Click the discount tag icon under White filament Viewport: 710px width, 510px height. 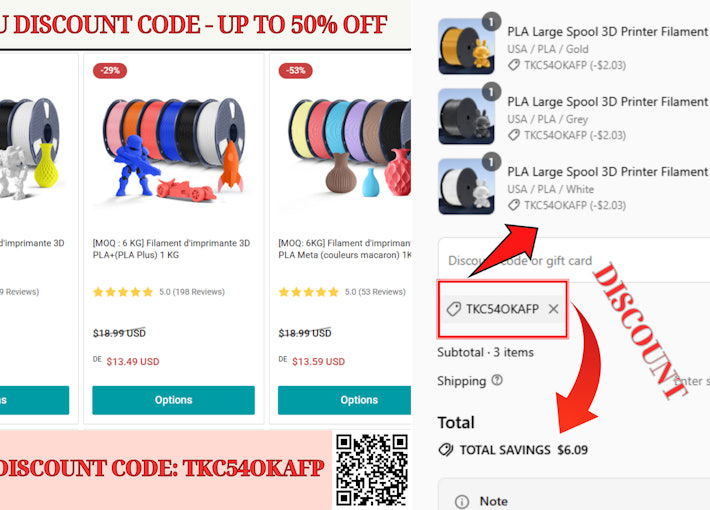tap(513, 205)
